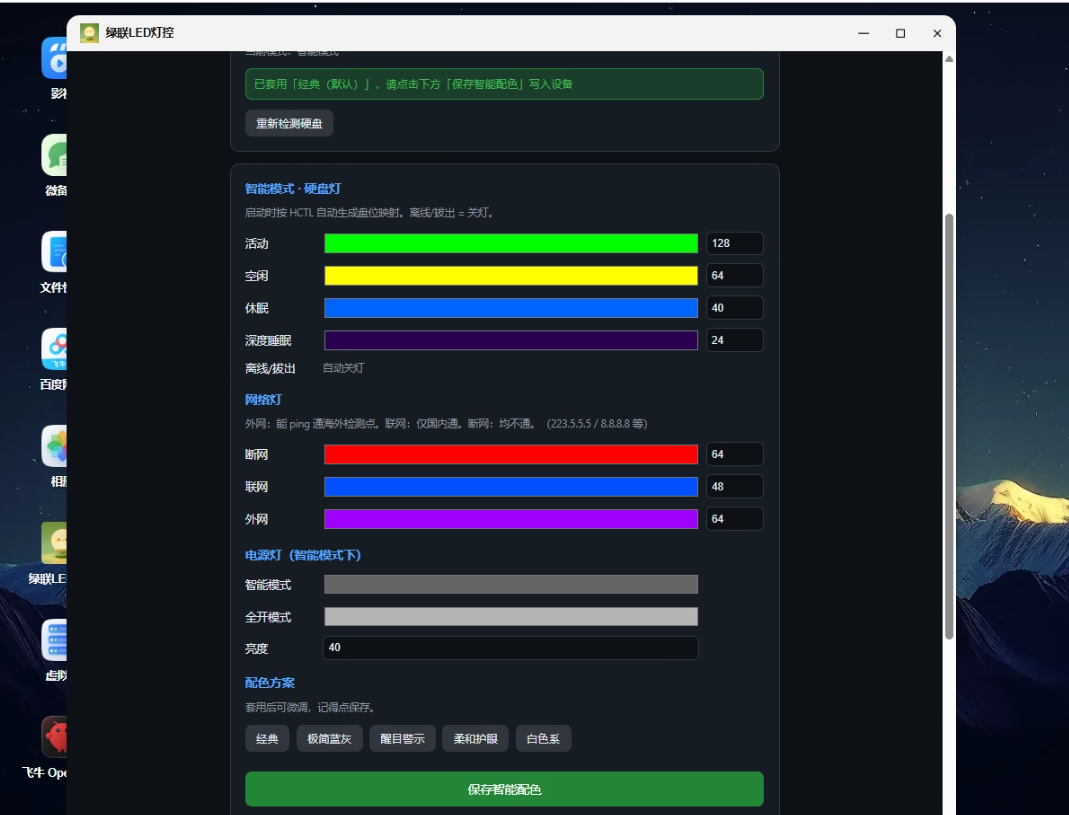Apply the 柔和护眼 color scheme
The image size is (1069, 815).
(x=476, y=739)
